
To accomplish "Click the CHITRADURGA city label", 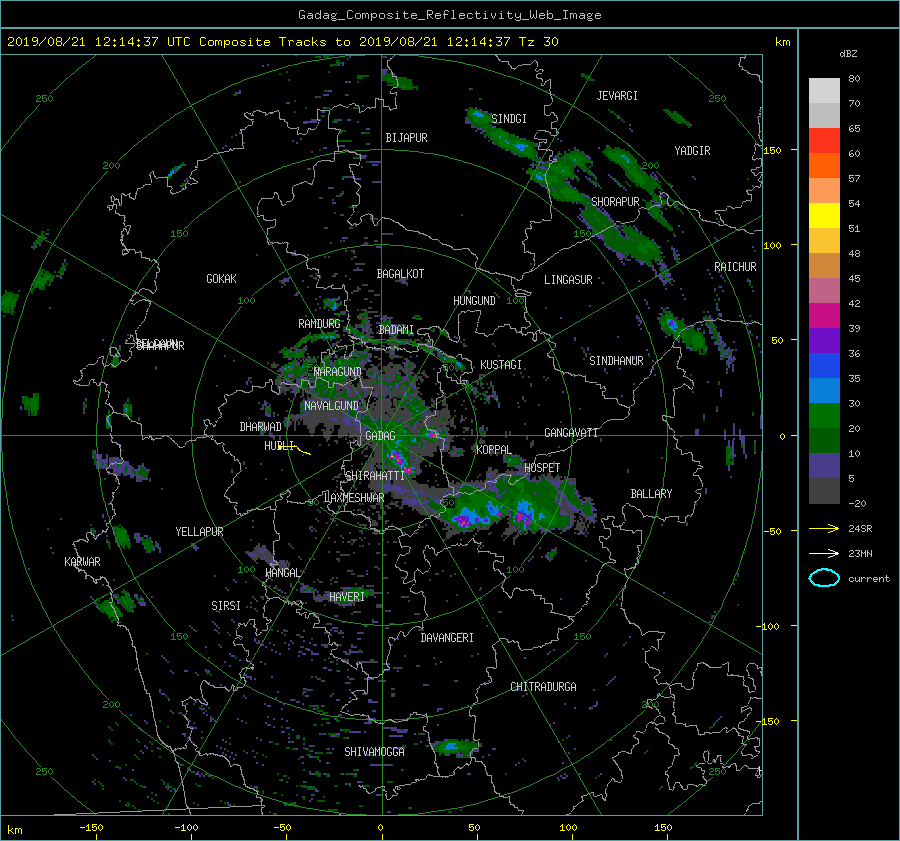I will pos(543,687).
